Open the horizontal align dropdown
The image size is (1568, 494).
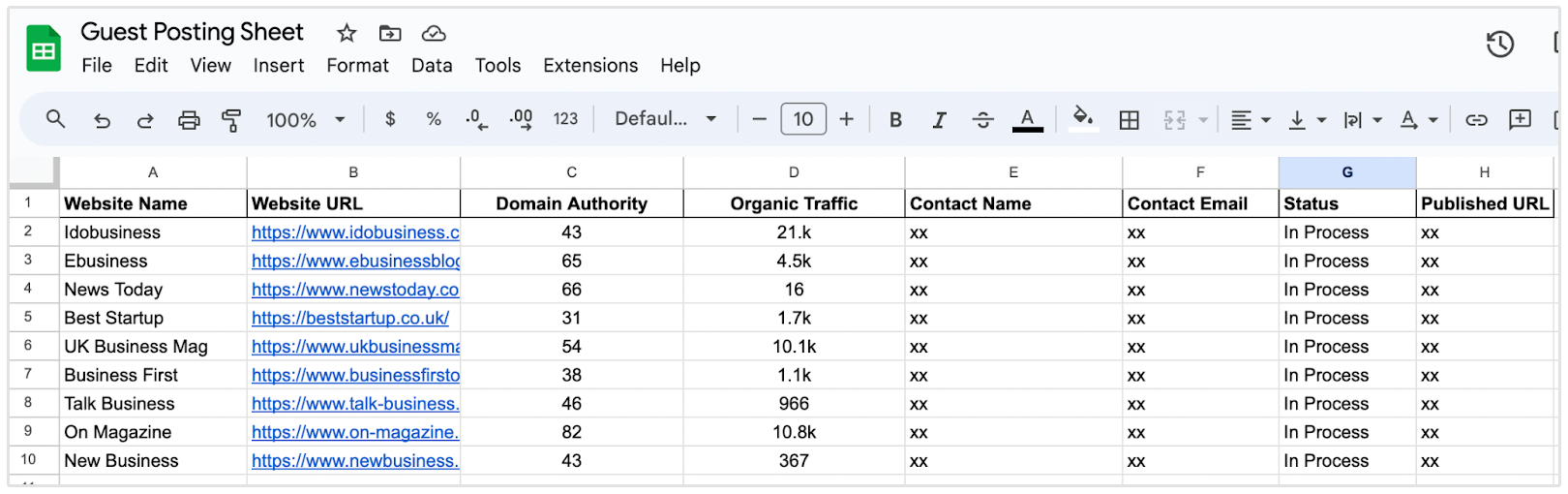coord(1250,119)
